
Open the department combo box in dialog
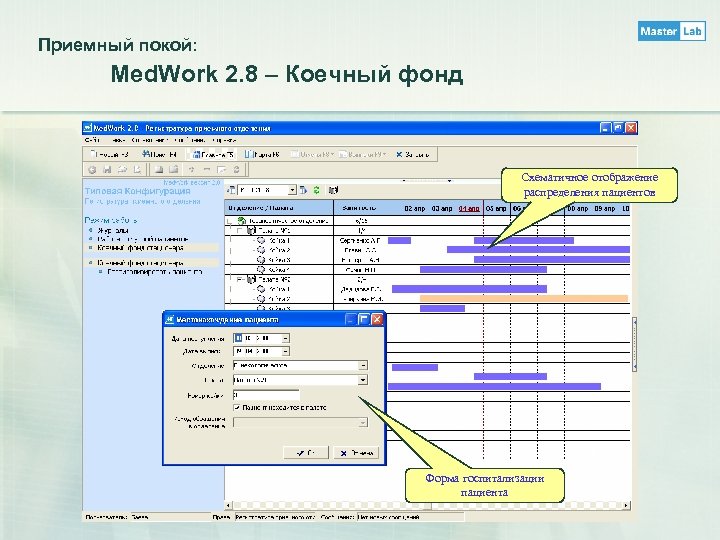(363, 366)
